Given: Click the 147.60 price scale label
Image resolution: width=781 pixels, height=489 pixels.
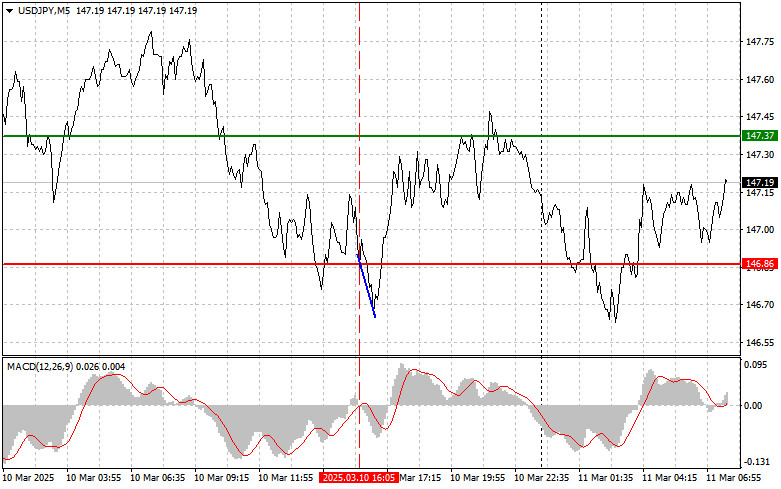Looking at the screenshot, I should point(759,80).
